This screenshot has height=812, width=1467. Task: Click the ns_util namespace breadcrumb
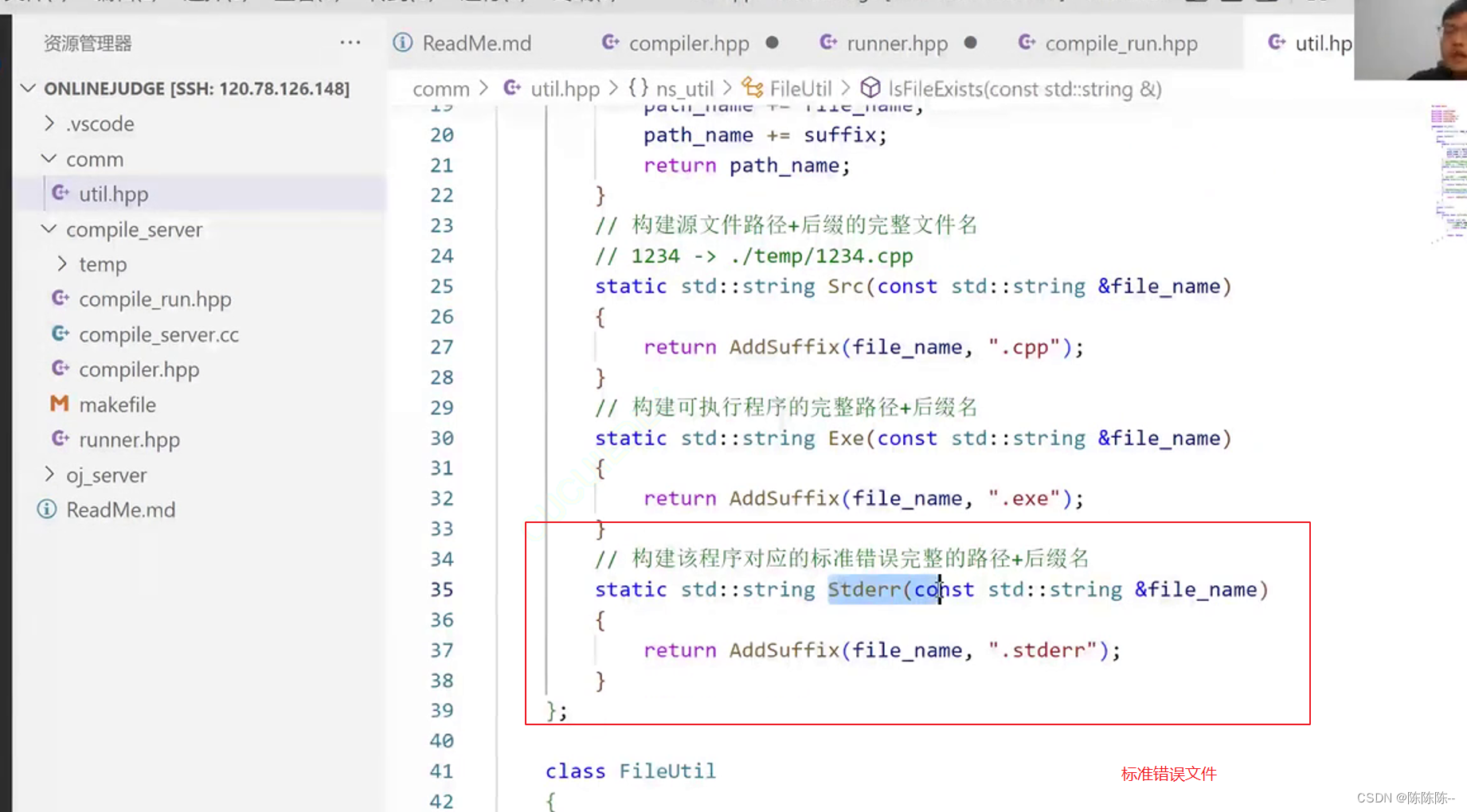coord(684,88)
